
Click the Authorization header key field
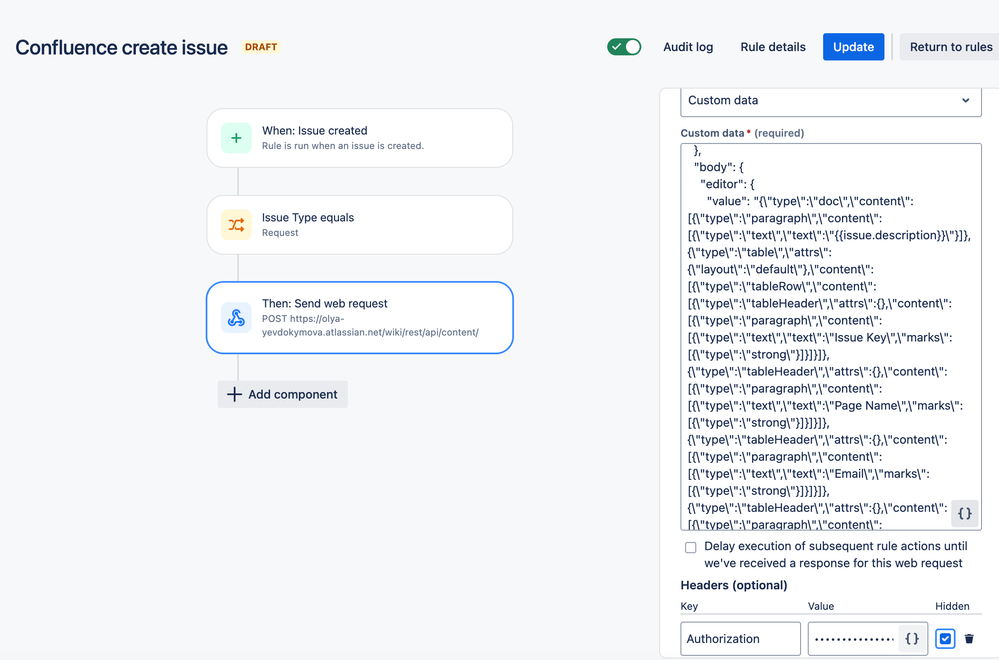(740, 638)
